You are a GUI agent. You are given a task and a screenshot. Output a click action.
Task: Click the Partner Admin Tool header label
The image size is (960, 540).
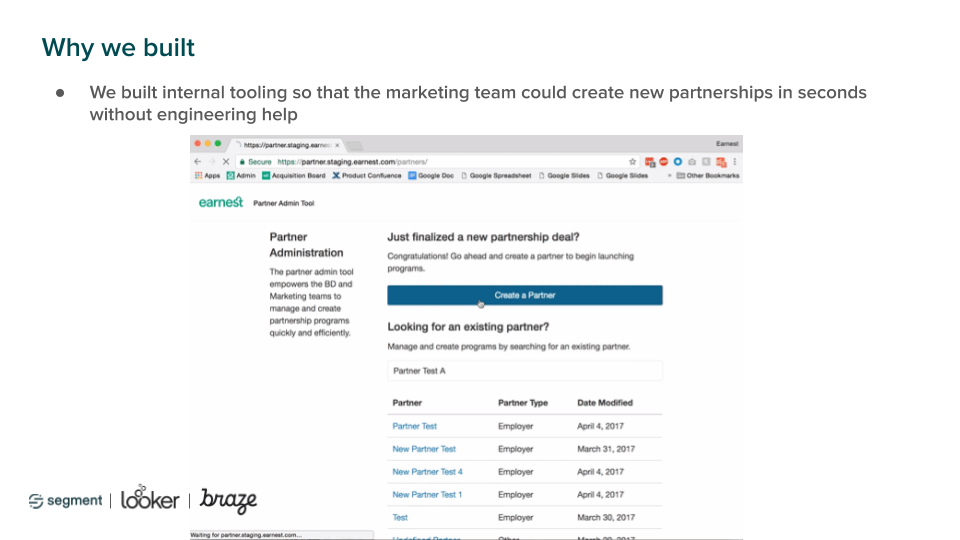click(283, 203)
